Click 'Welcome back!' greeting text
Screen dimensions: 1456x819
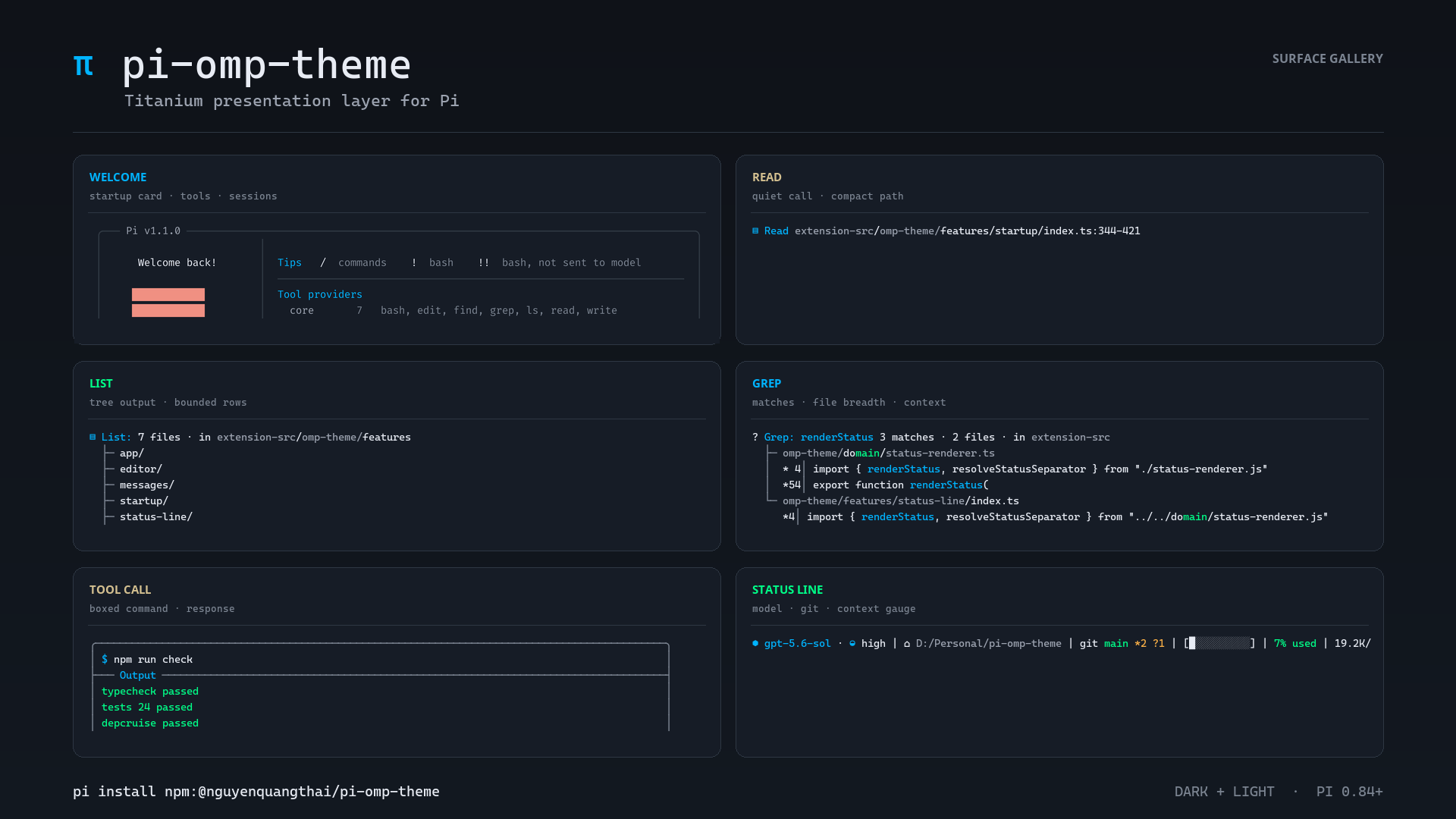tap(177, 262)
